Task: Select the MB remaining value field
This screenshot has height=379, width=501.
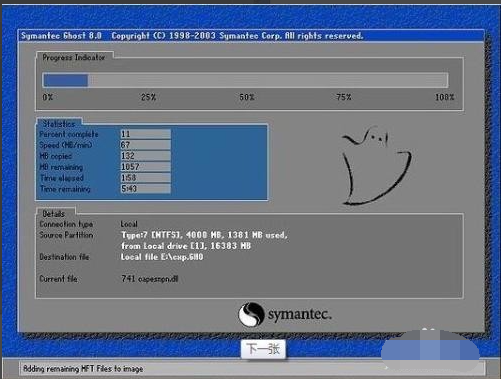Action: pos(145,167)
